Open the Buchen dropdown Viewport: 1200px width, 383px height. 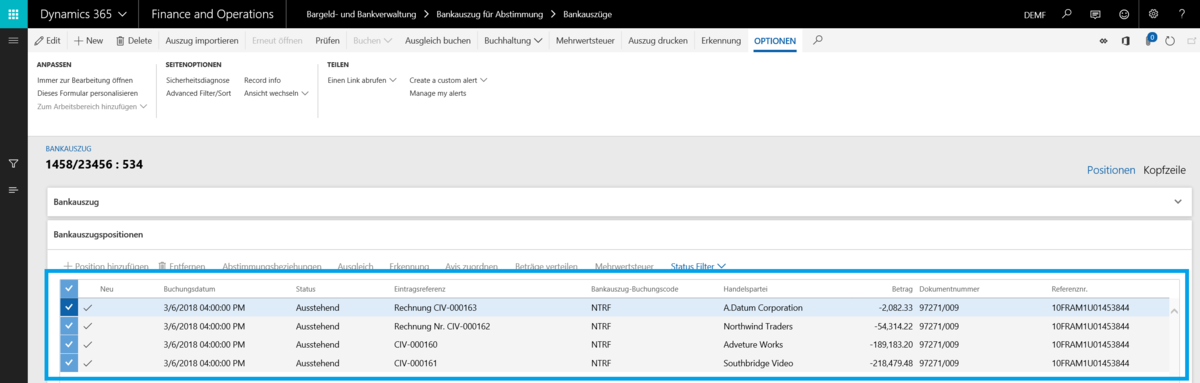[374, 40]
